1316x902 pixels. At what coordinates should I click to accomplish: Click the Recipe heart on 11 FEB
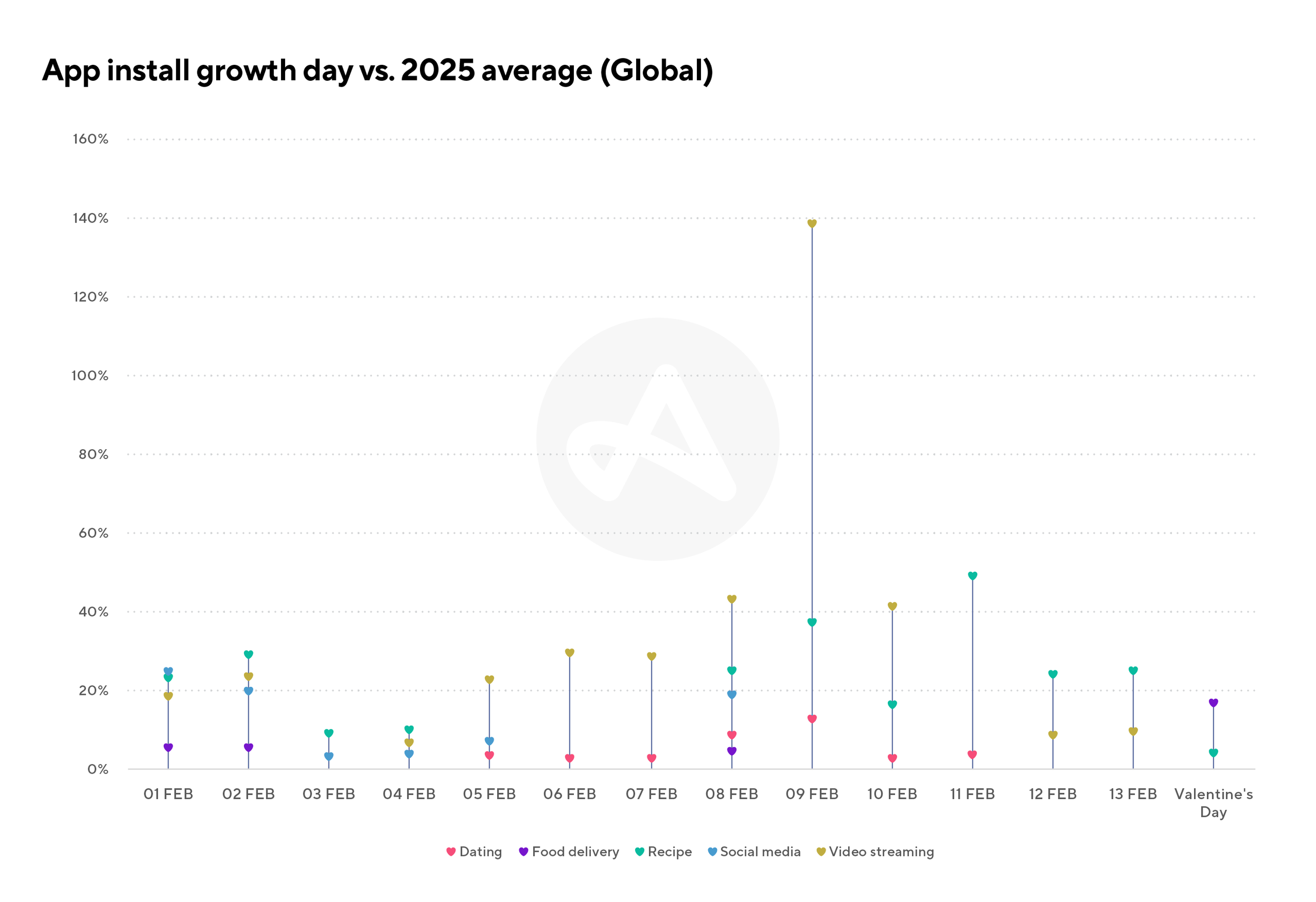972,576
